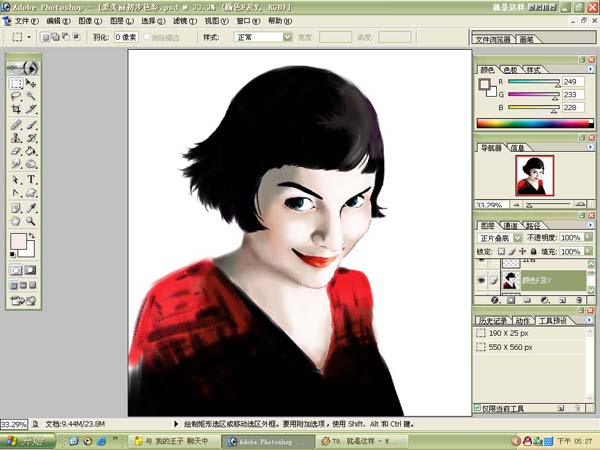Select the Eraser tool

pos(16,151)
